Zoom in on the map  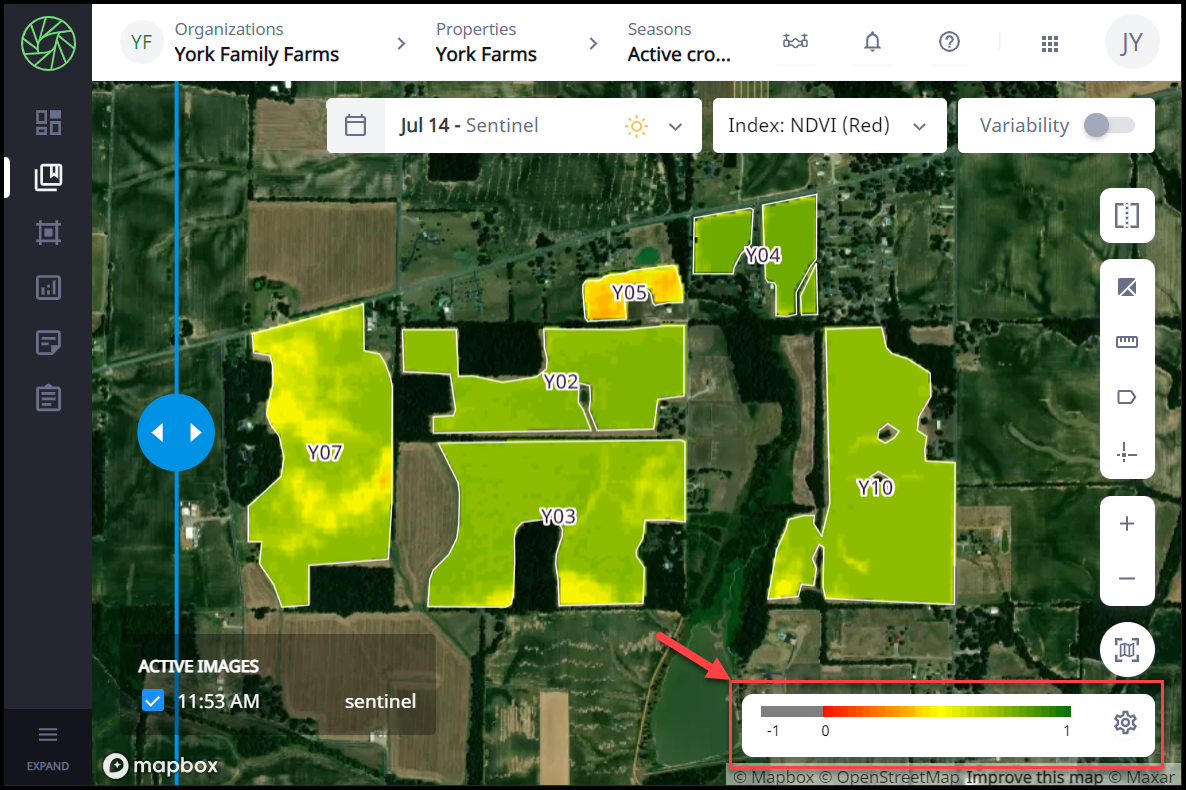1127,524
